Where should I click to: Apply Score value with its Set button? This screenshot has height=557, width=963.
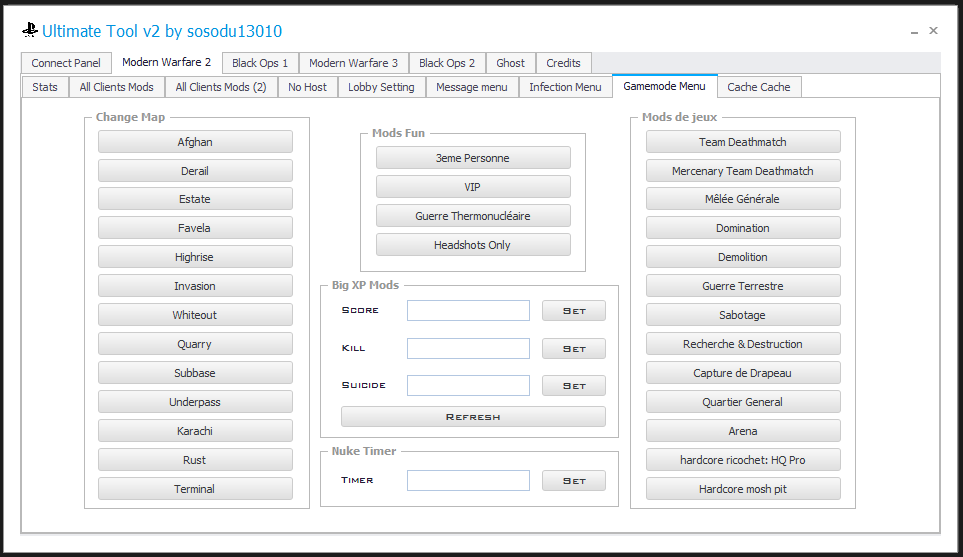click(574, 311)
